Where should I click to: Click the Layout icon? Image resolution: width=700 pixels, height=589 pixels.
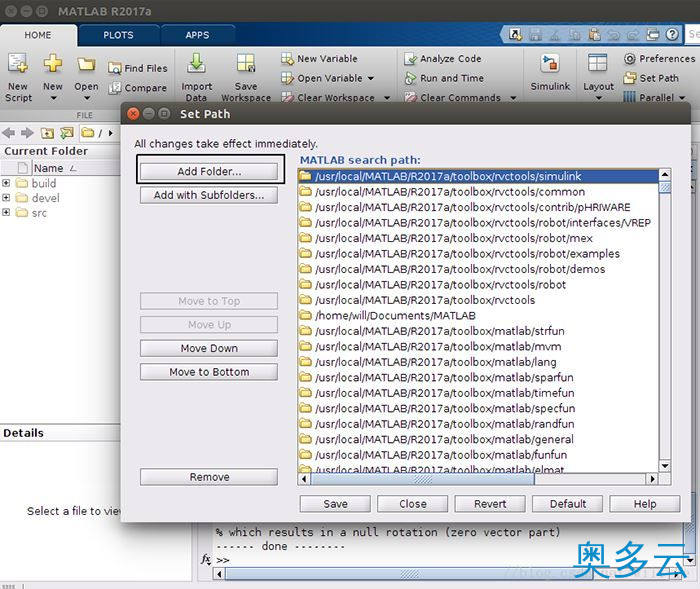coord(597,63)
